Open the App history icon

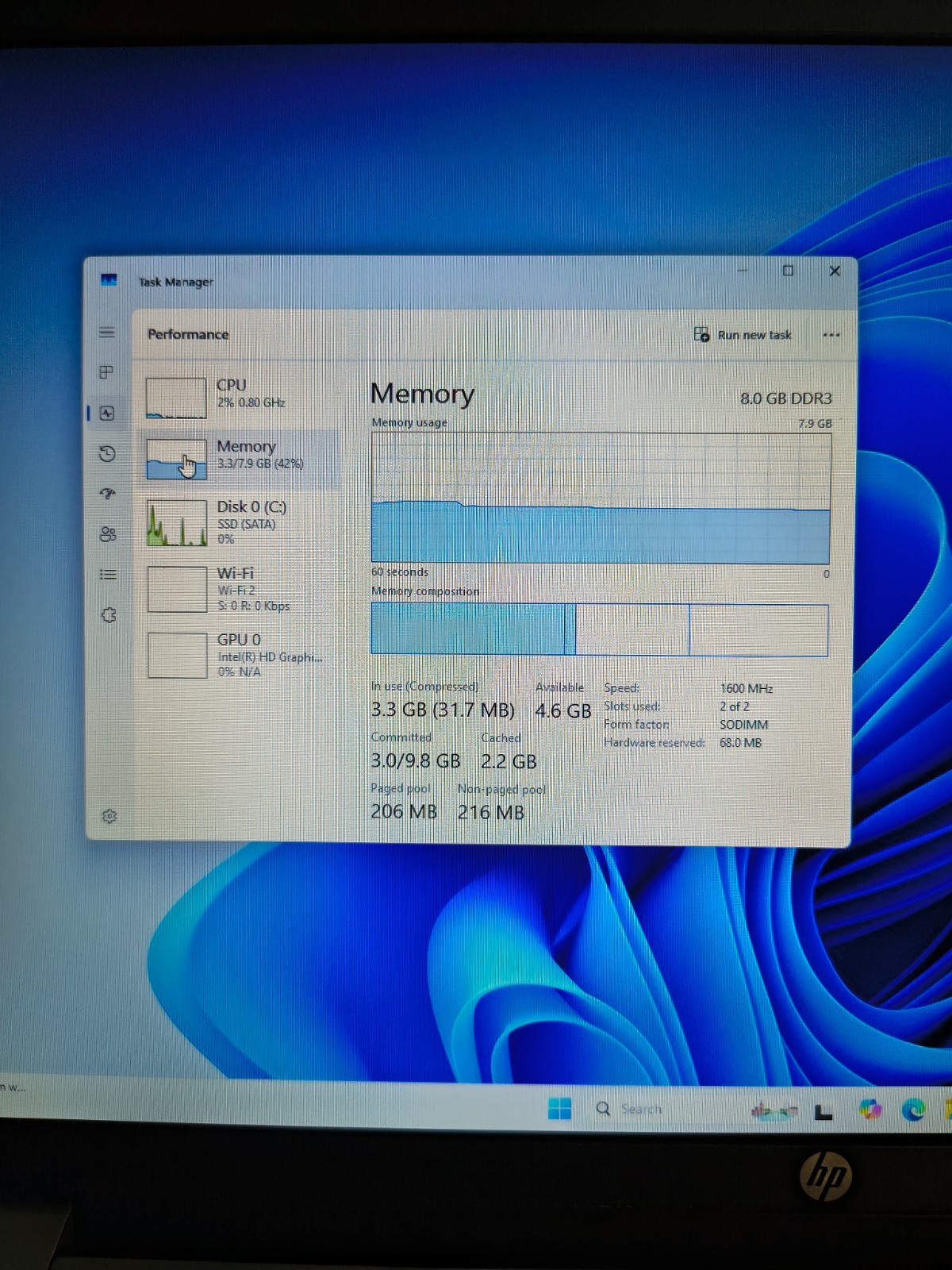coord(107,454)
